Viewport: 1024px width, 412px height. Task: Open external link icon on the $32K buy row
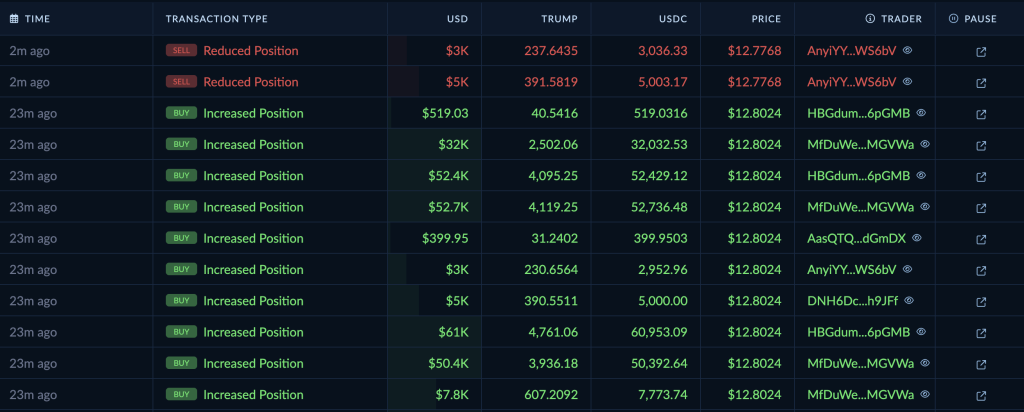pos(981,146)
